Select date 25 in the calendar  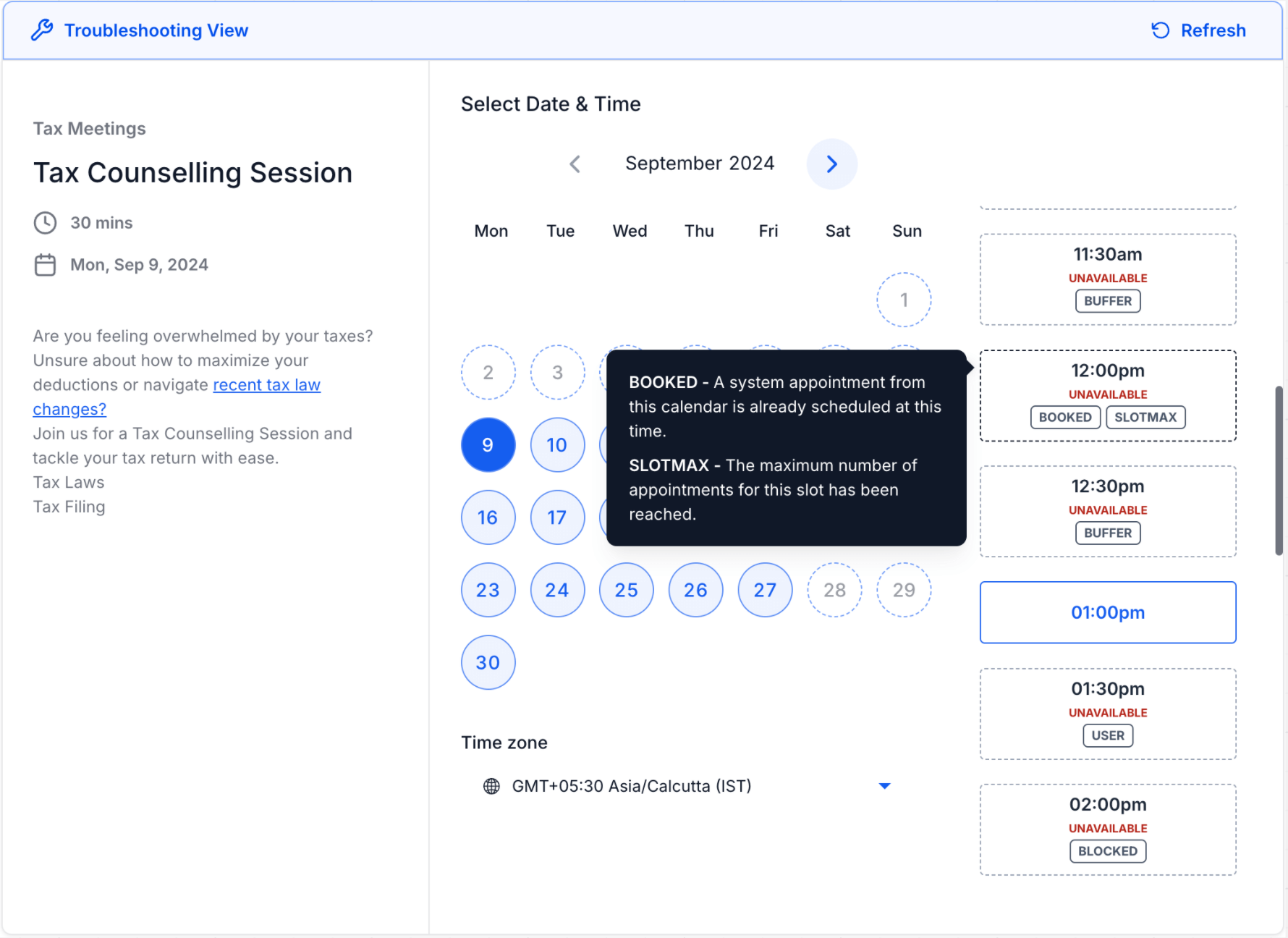(x=627, y=590)
